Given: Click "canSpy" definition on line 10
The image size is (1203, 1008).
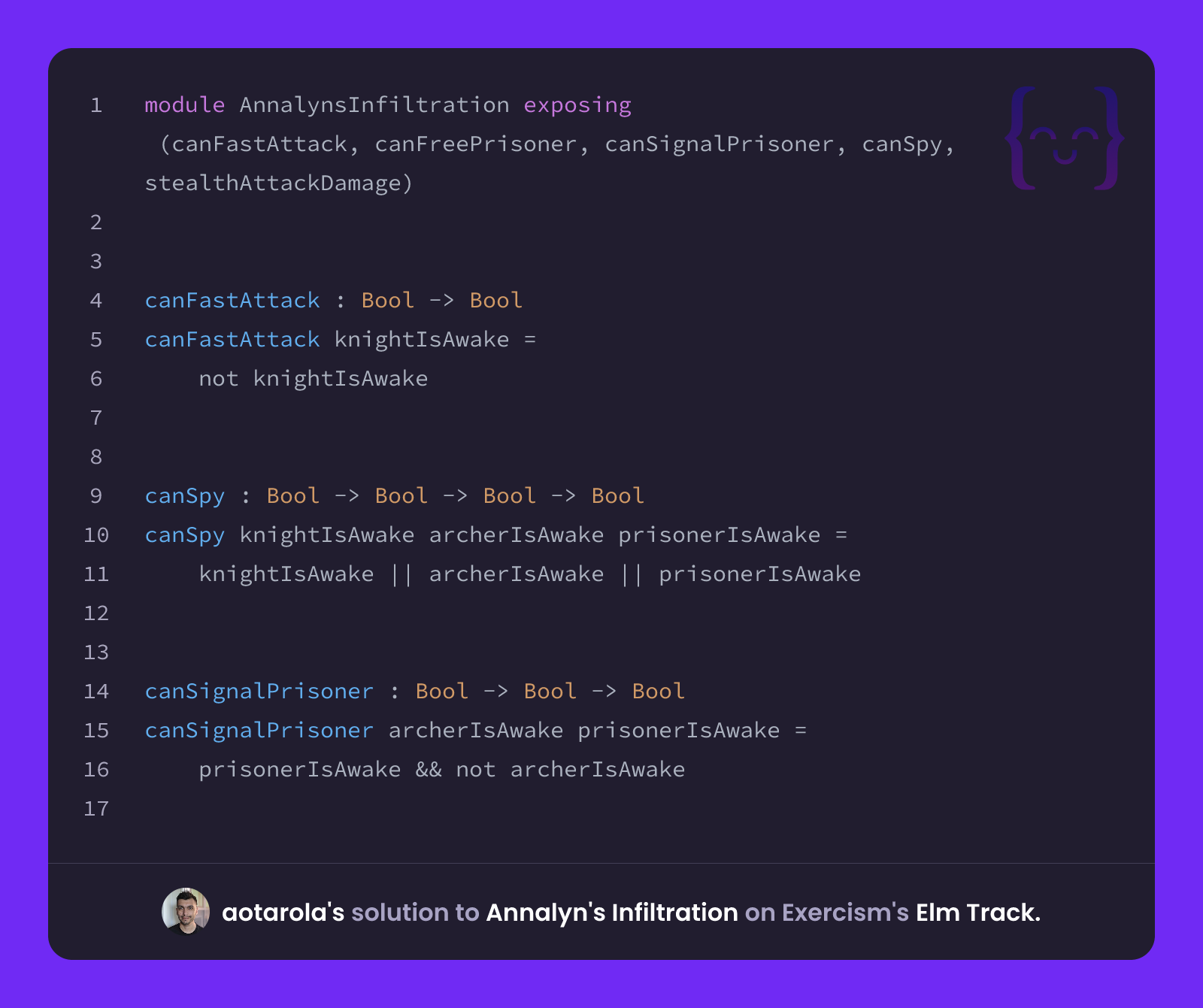Looking at the screenshot, I should pyautogui.click(x=185, y=535).
